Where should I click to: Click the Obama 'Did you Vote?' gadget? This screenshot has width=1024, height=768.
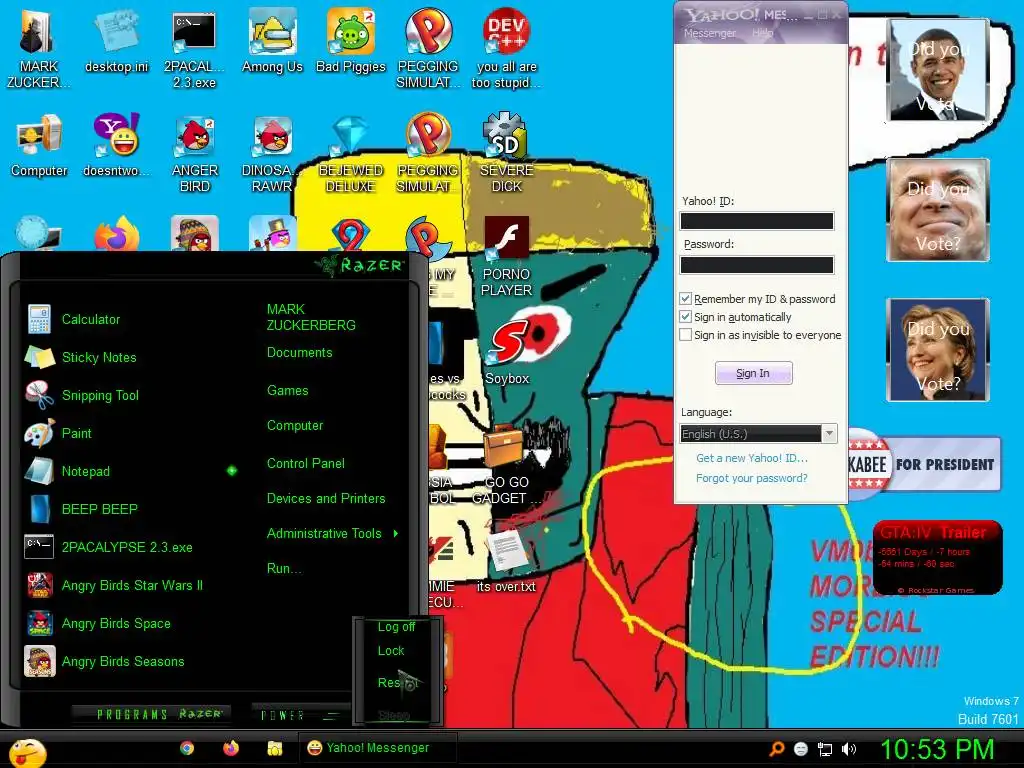pos(938,71)
